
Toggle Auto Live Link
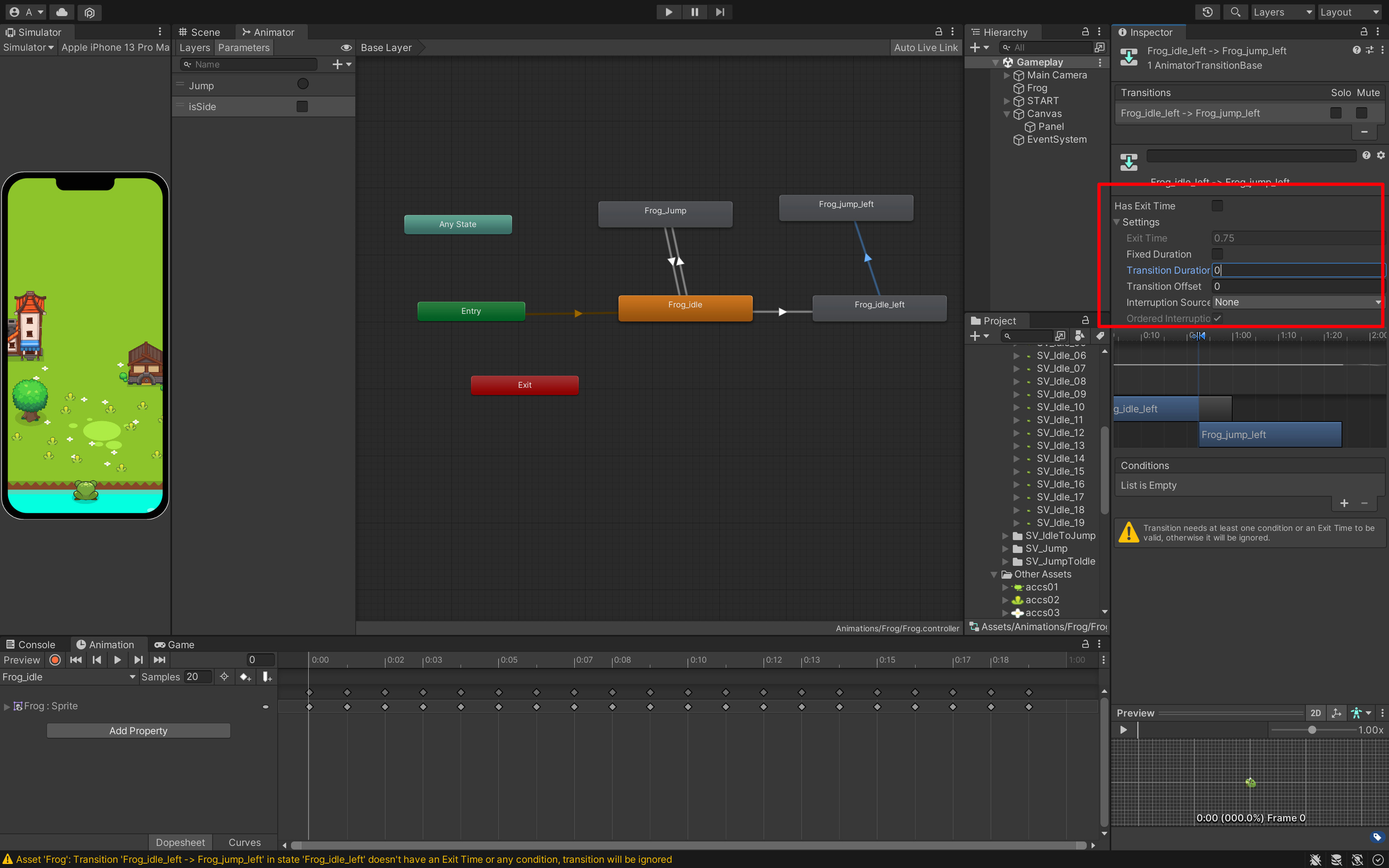coord(926,48)
